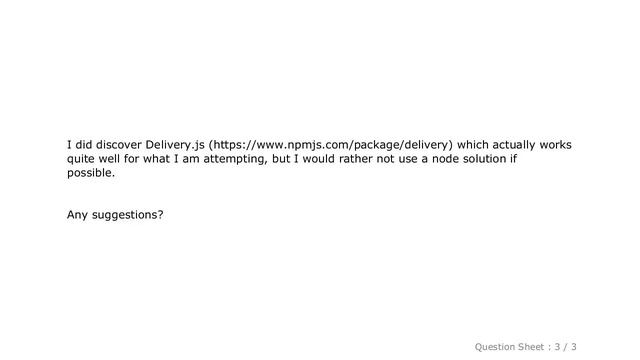Screen dimensions: 640x360
Task: Click the phrase 'I did discover'
Action: [x=104, y=145]
